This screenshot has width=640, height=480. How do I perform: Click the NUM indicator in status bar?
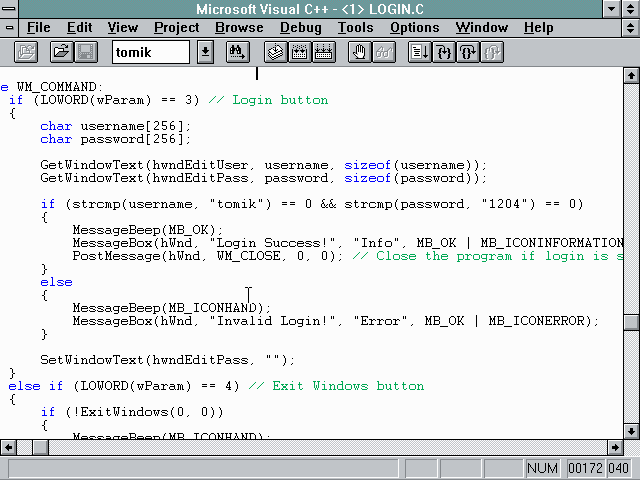542,468
